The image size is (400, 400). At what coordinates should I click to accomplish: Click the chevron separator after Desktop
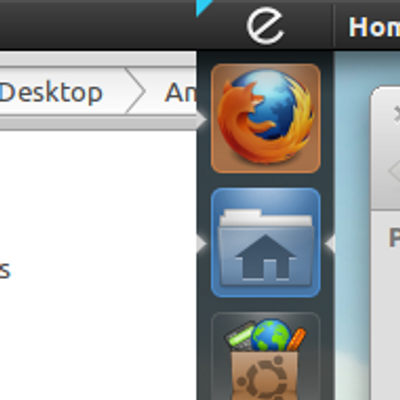pos(135,91)
